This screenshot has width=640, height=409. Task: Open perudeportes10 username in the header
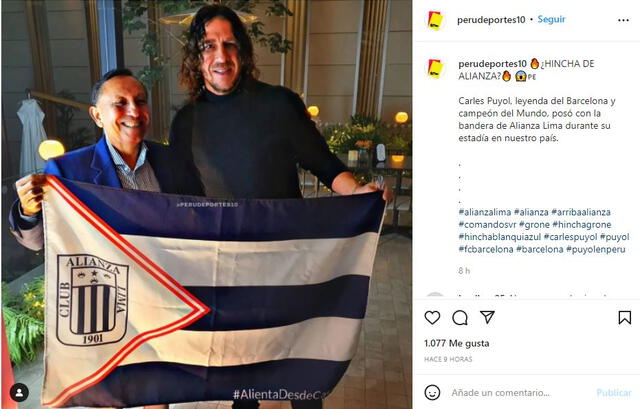(x=491, y=20)
